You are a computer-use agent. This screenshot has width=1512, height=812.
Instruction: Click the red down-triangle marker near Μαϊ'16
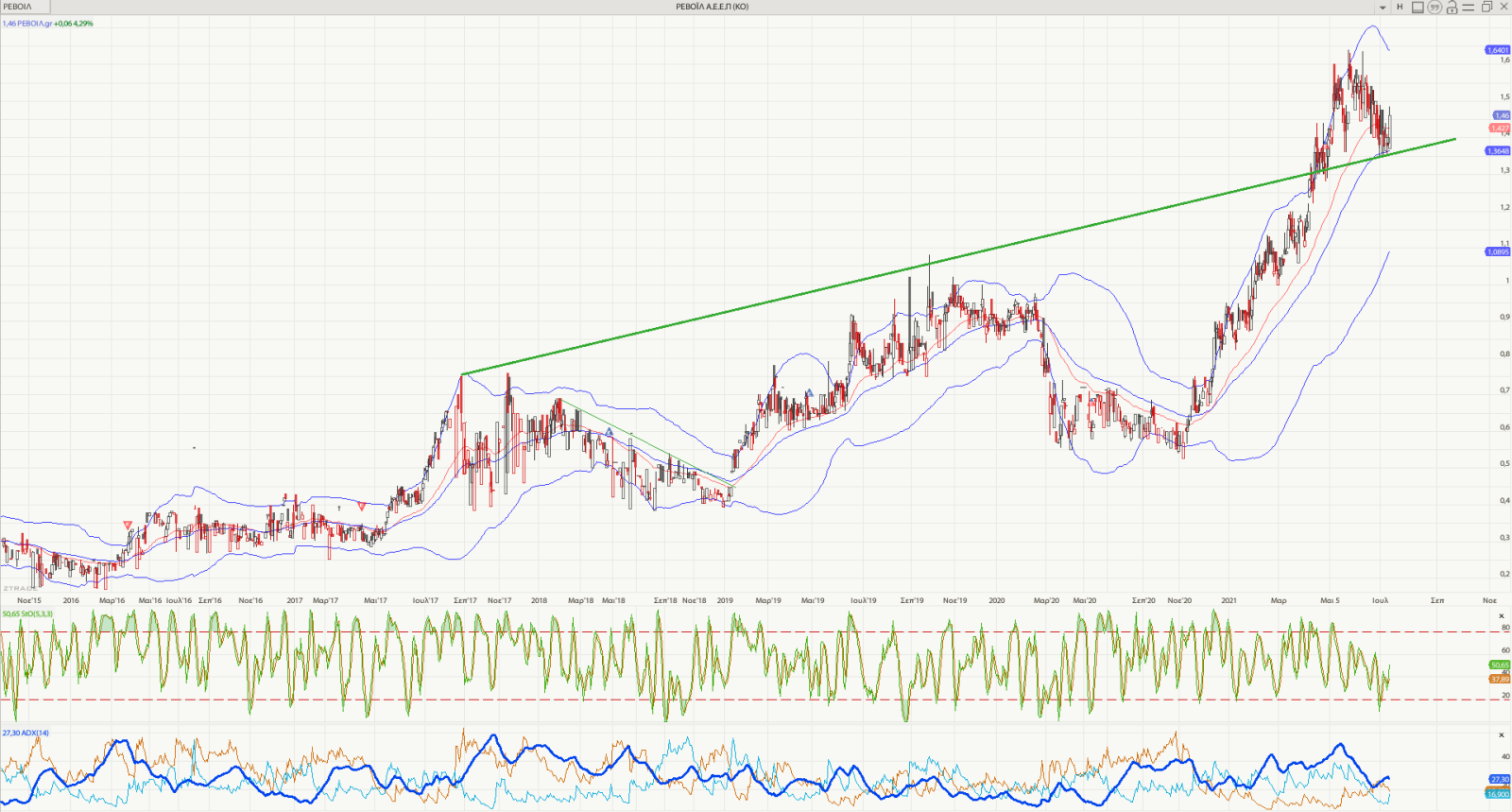(x=128, y=525)
